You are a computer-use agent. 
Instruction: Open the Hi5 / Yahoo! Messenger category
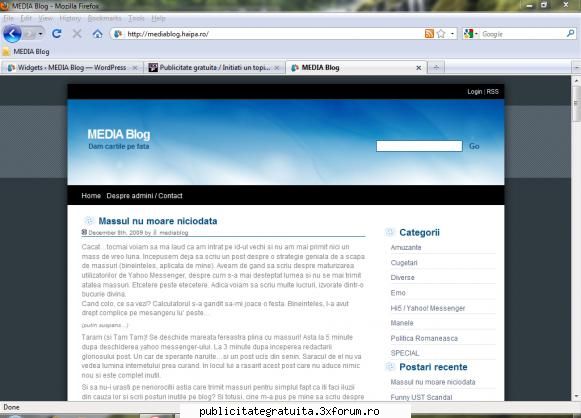[x=428, y=308]
